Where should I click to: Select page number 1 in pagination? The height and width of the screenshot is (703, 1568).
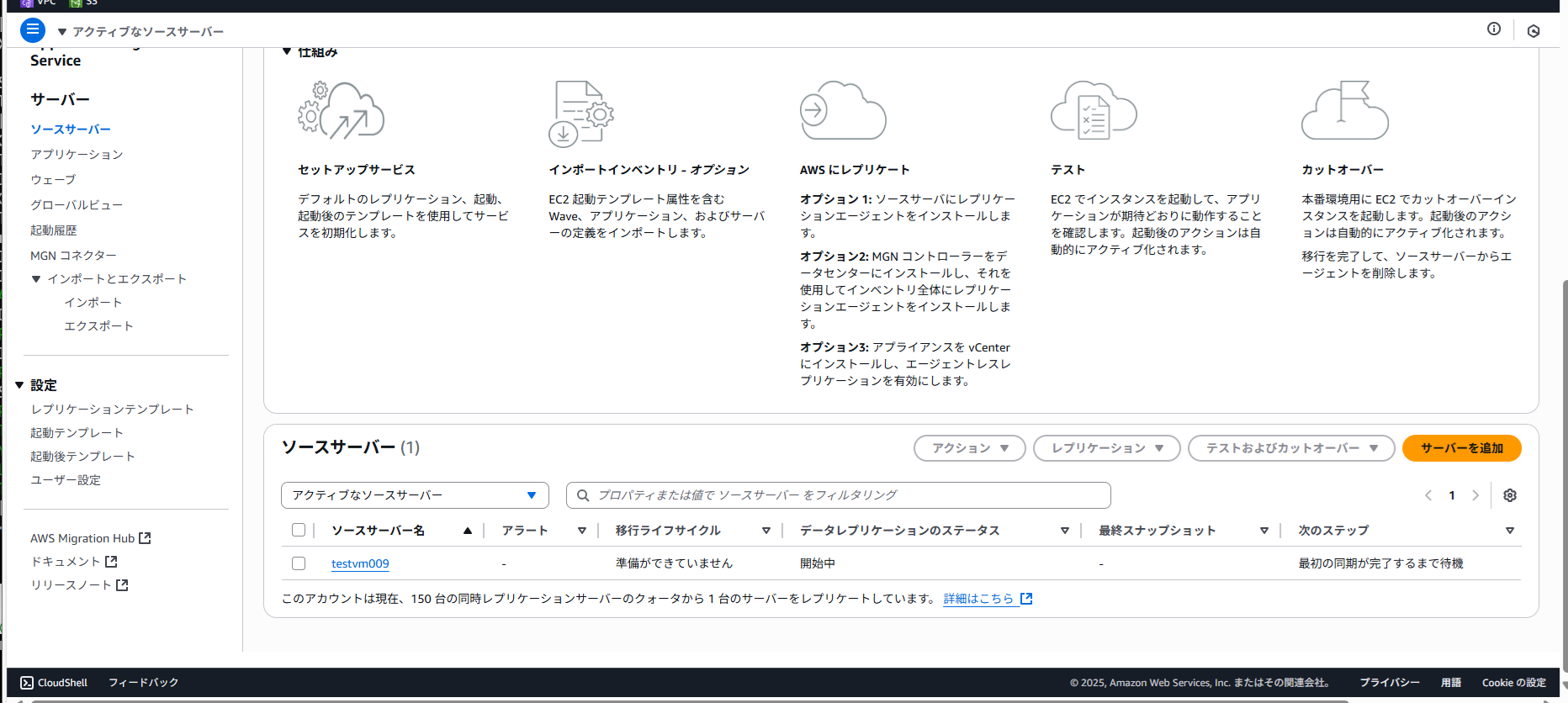coord(1452,495)
